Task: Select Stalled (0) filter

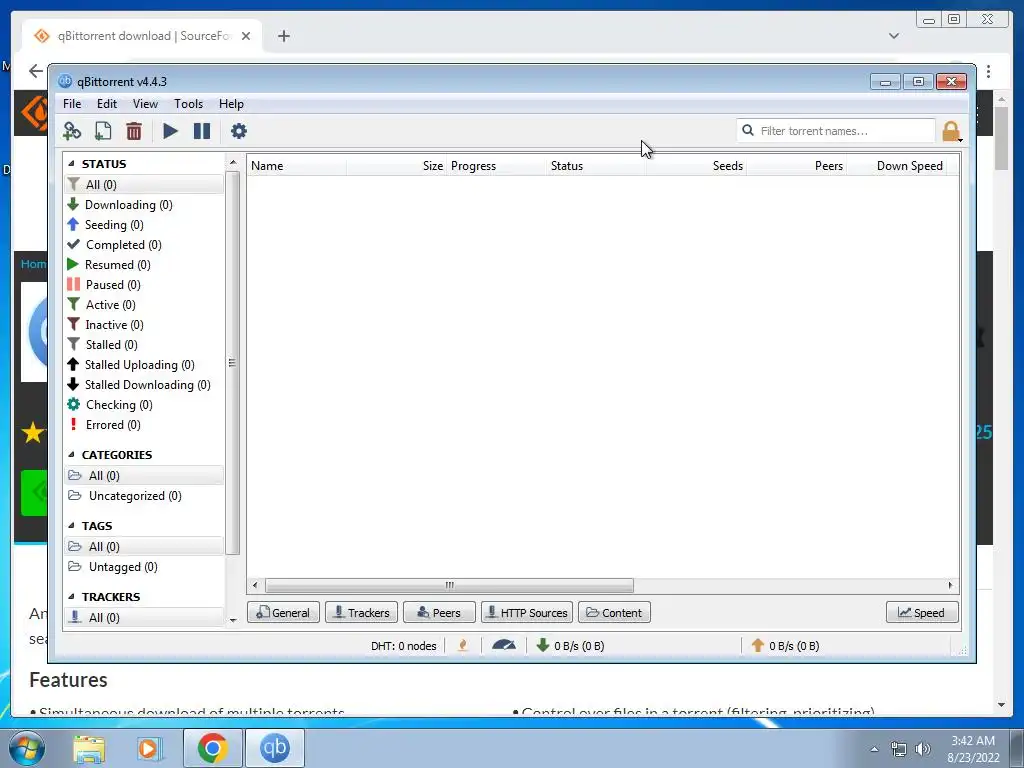Action: pos(144,345)
